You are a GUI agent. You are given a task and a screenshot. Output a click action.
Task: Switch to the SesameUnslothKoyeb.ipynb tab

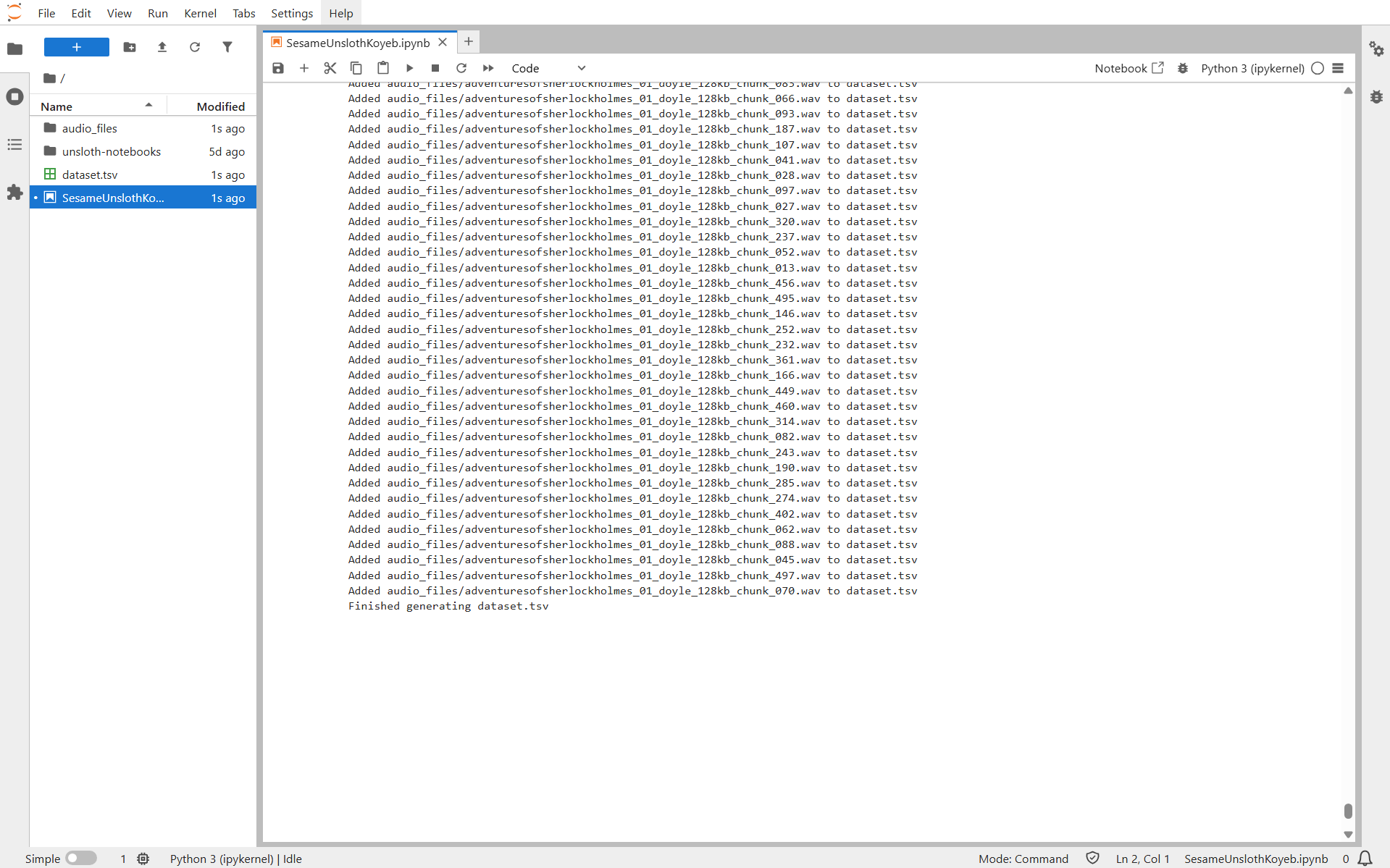(356, 42)
